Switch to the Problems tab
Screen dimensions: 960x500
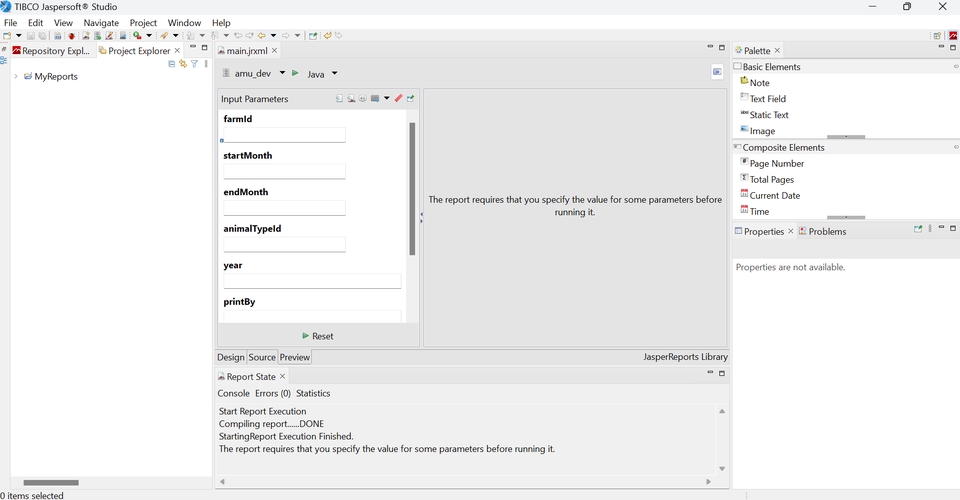[x=822, y=231]
